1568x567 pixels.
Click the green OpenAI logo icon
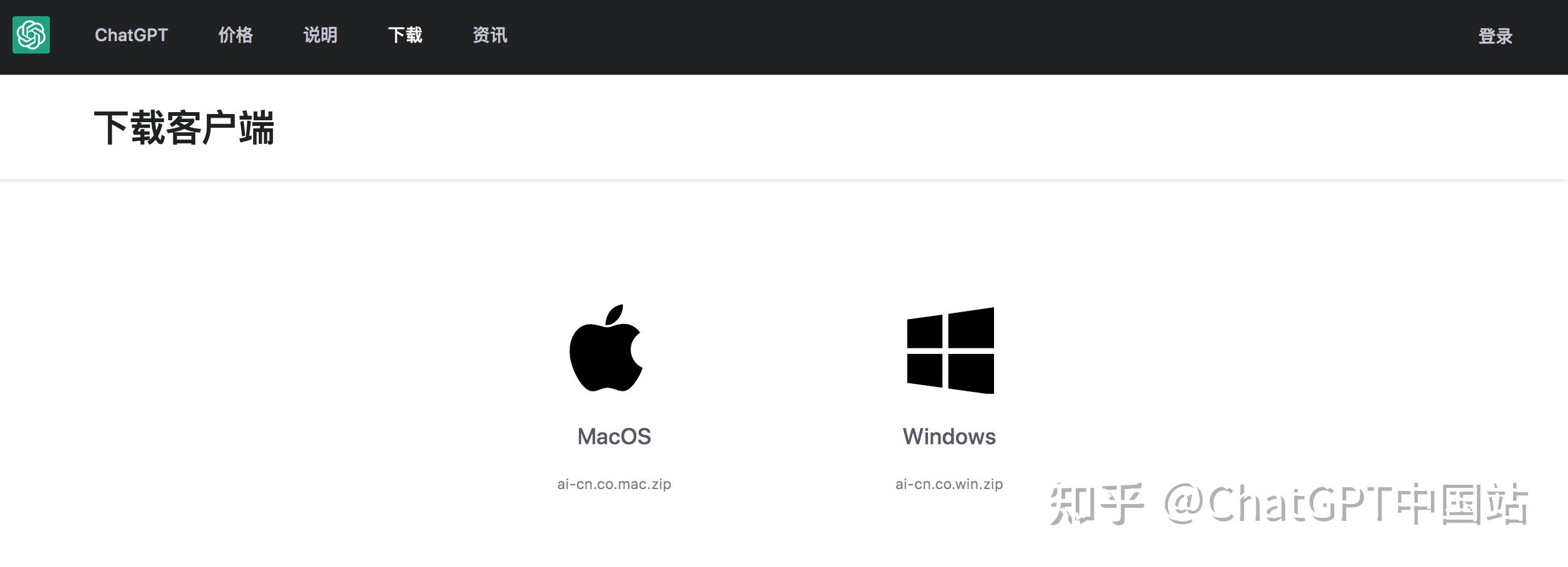click(31, 35)
